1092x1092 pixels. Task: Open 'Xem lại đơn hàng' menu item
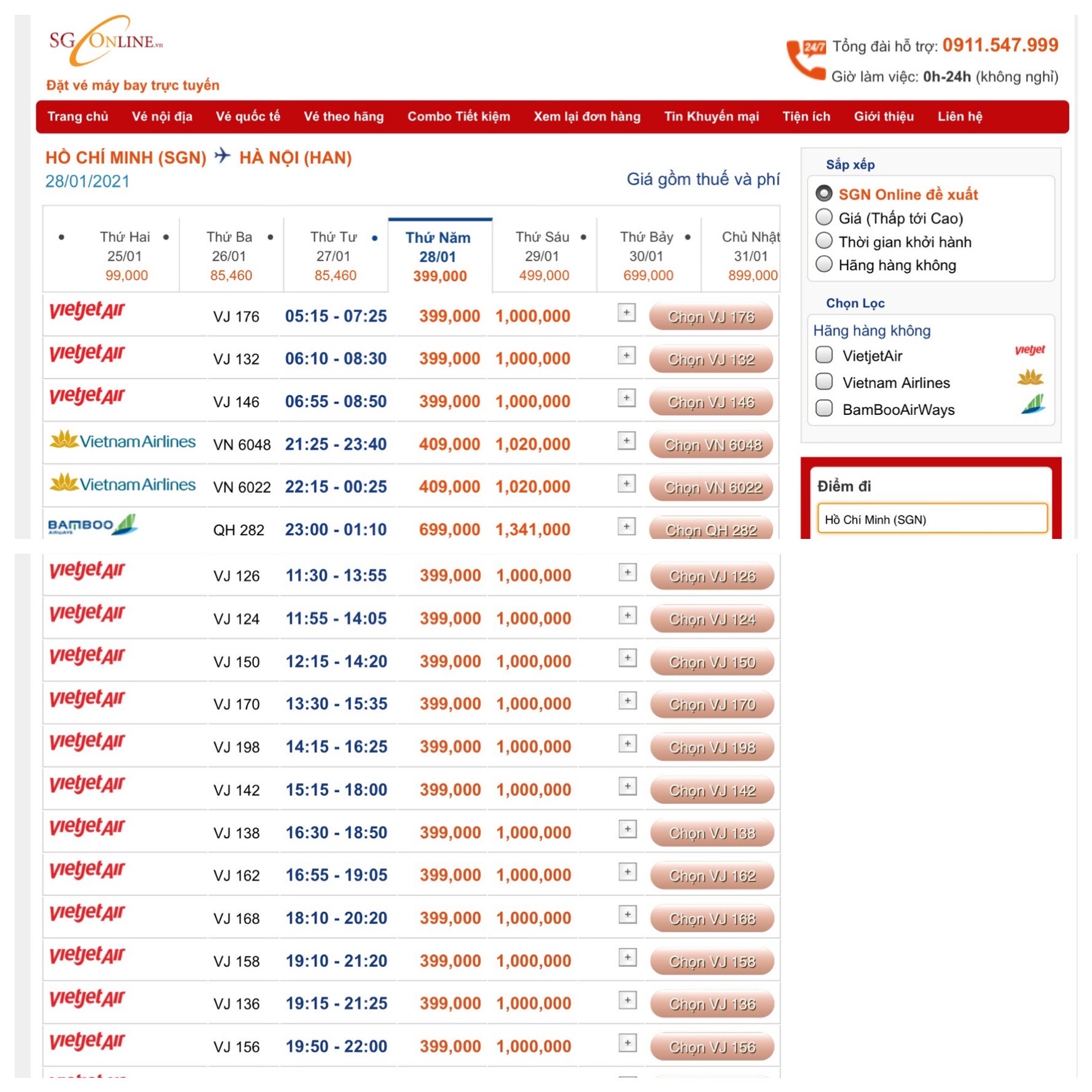(587, 116)
